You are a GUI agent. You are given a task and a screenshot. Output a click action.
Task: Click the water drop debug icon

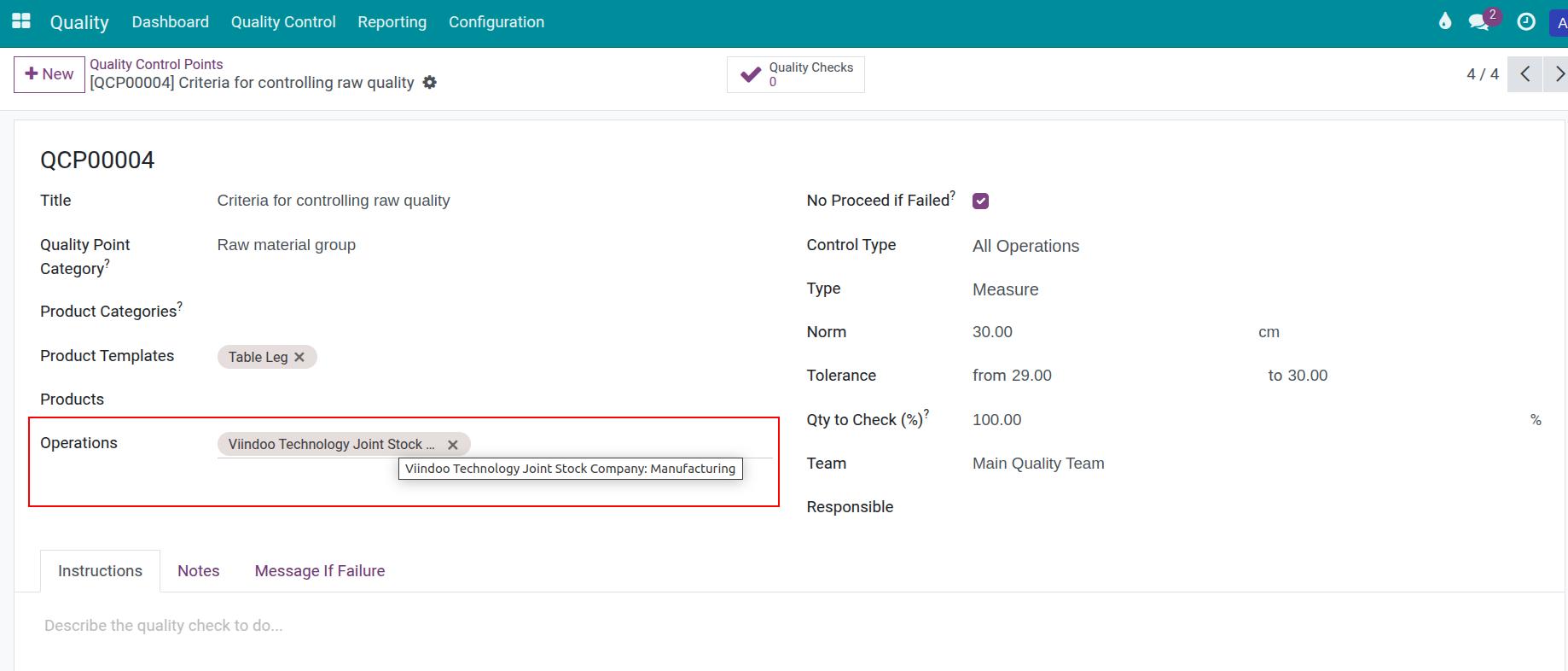1444,21
